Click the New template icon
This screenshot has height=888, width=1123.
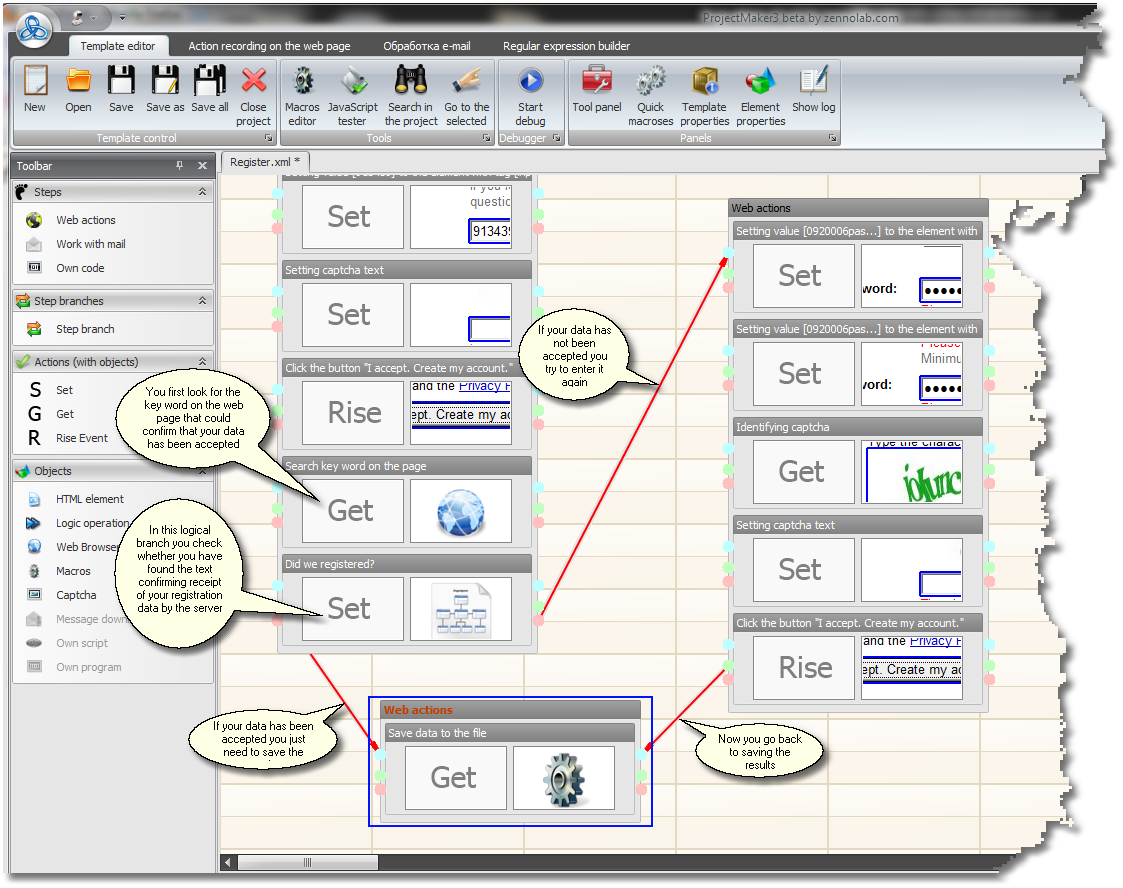(35, 89)
